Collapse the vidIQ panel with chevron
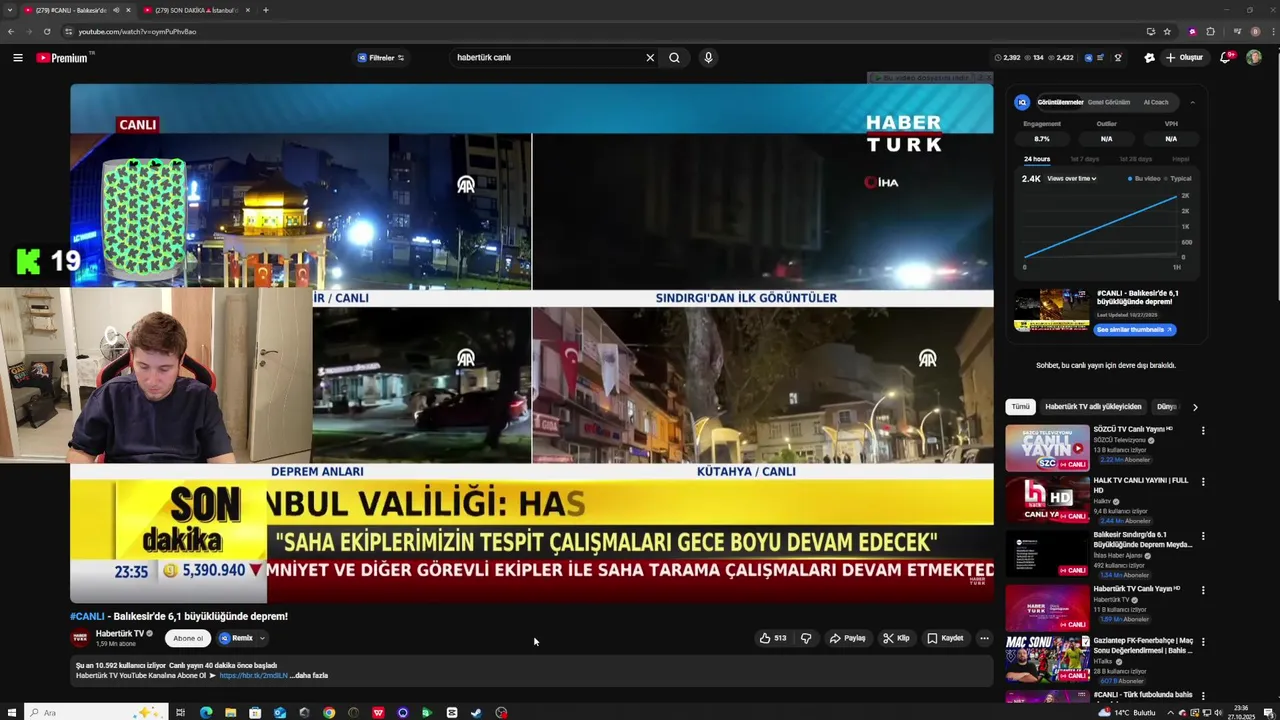Image resolution: width=1280 pixels, height=720 pixels. point(1192,102)
